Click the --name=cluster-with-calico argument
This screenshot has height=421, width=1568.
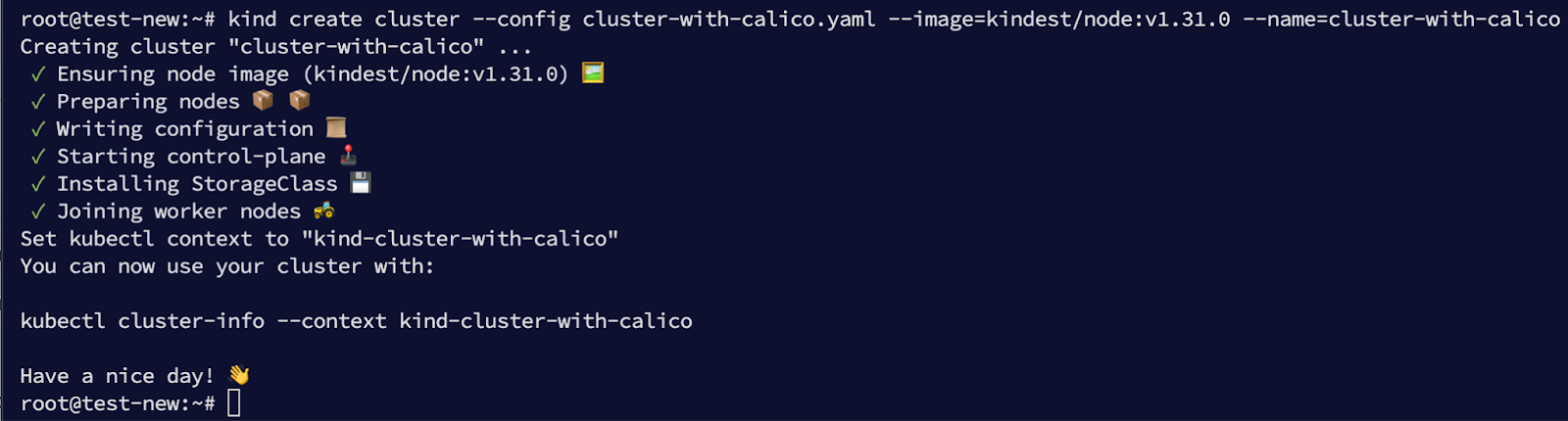(1401, 20)
